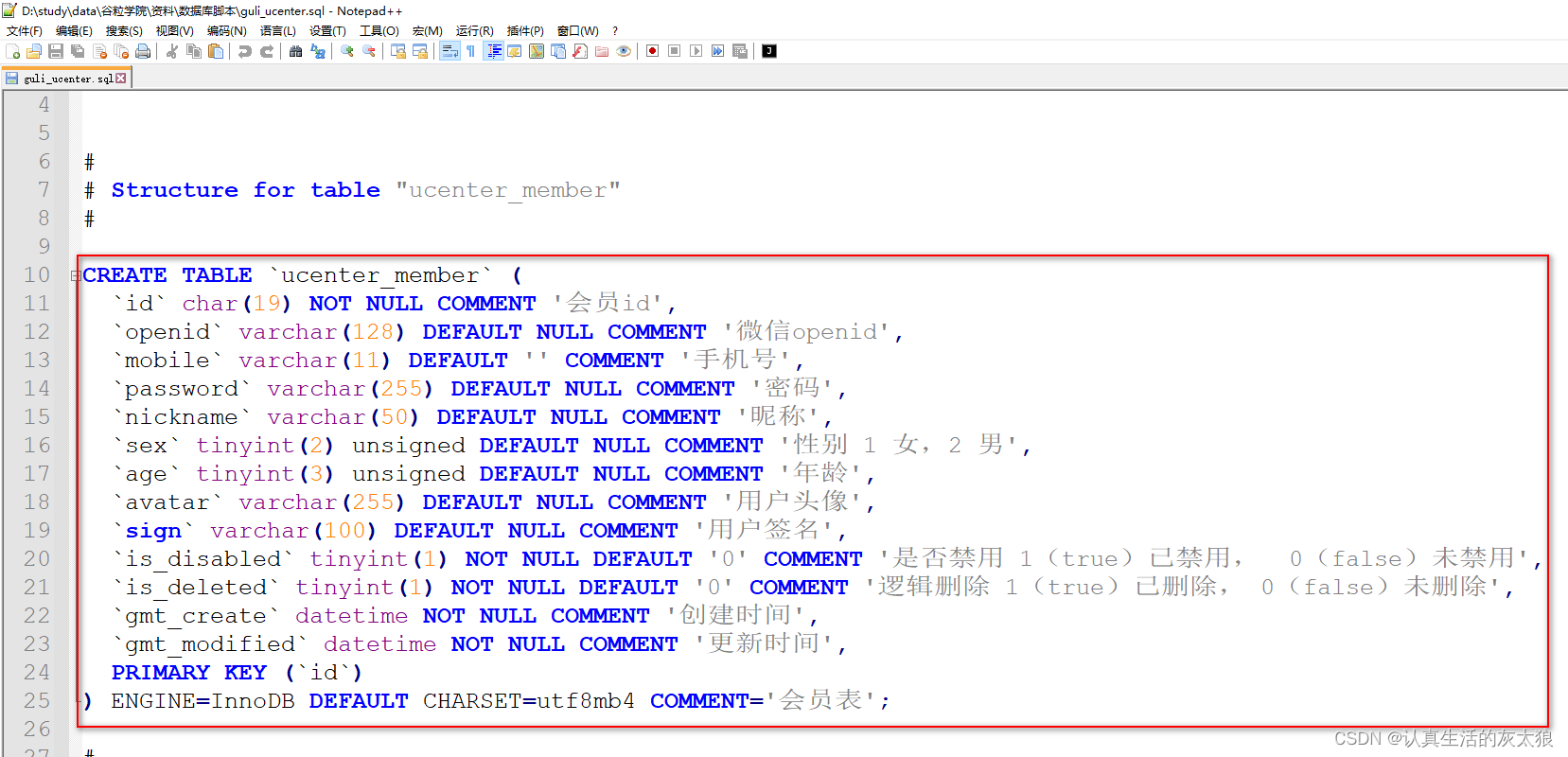Toggle synchronized vertical scrolling

coord(398,51)
